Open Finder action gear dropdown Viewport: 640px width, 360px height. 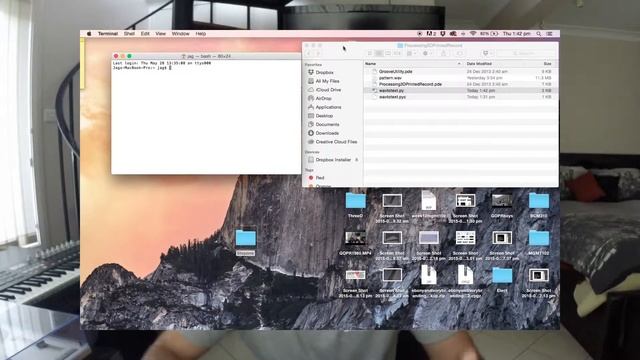427,53
